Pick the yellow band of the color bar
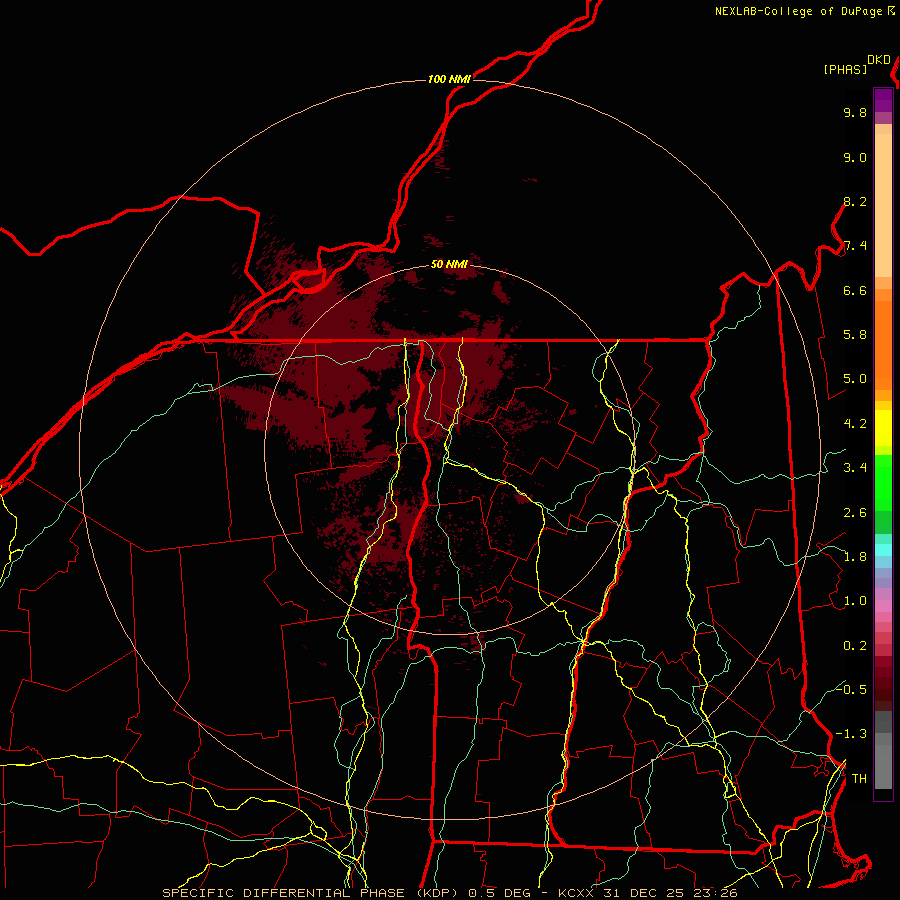This screenshot has height=900, width=900. point(883,428)
